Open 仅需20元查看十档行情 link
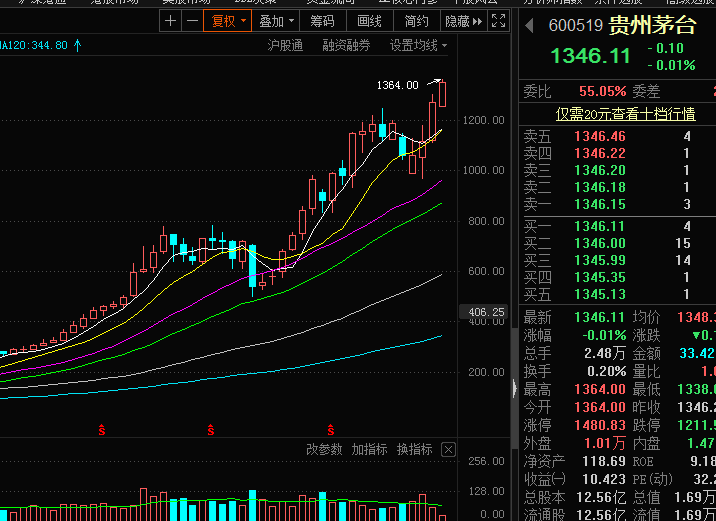Viewport: 716px width, 521px height. tap(626, 114)
